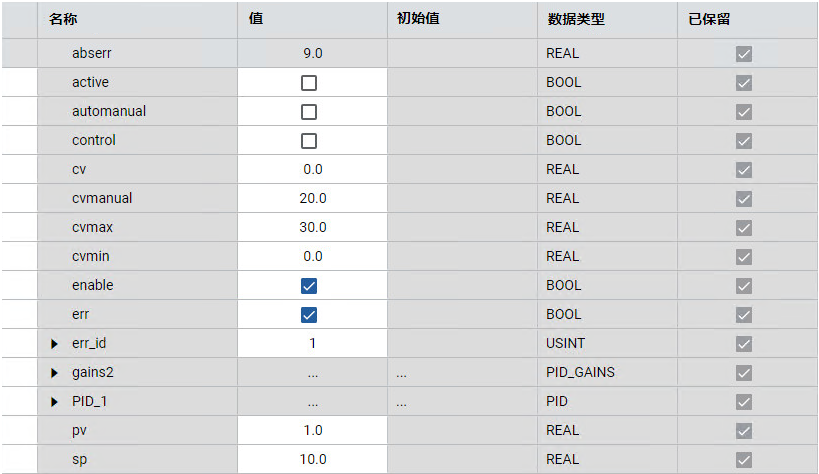
Task: Click the 已保留 column header
Action: (x=709, y=19)
